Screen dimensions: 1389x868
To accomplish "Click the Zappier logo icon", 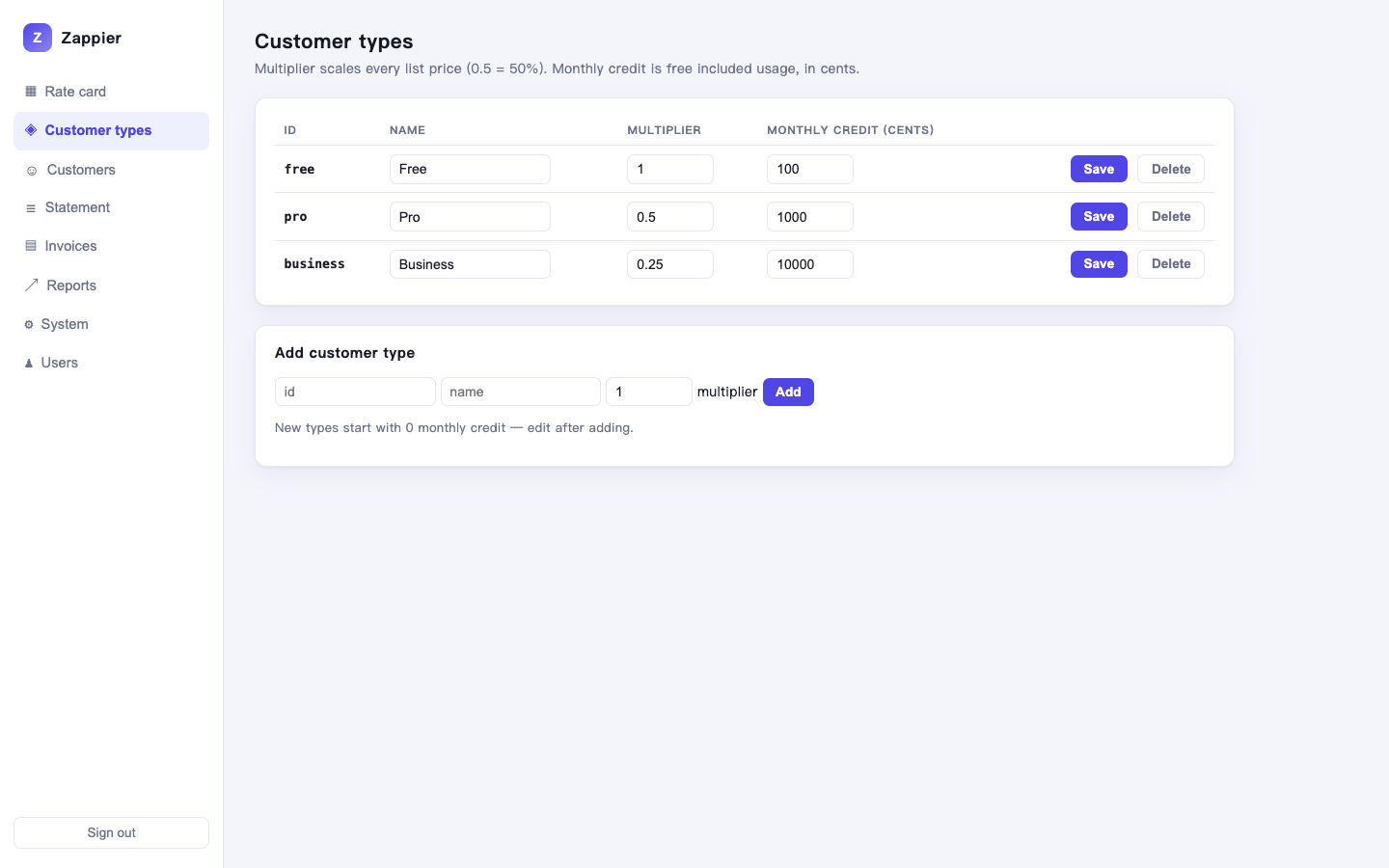I will click(x=38, y=38).
